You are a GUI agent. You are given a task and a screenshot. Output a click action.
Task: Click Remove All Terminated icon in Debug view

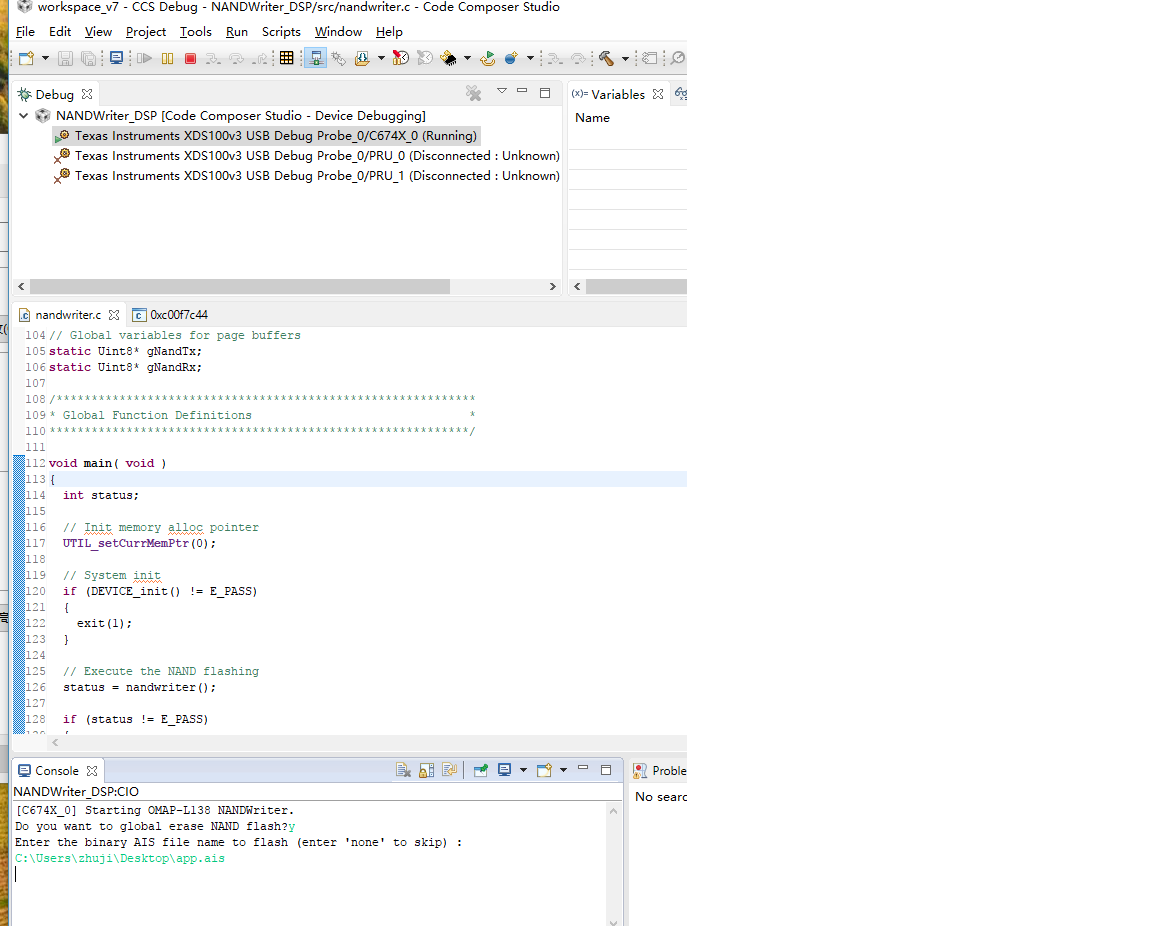point(474,93)
